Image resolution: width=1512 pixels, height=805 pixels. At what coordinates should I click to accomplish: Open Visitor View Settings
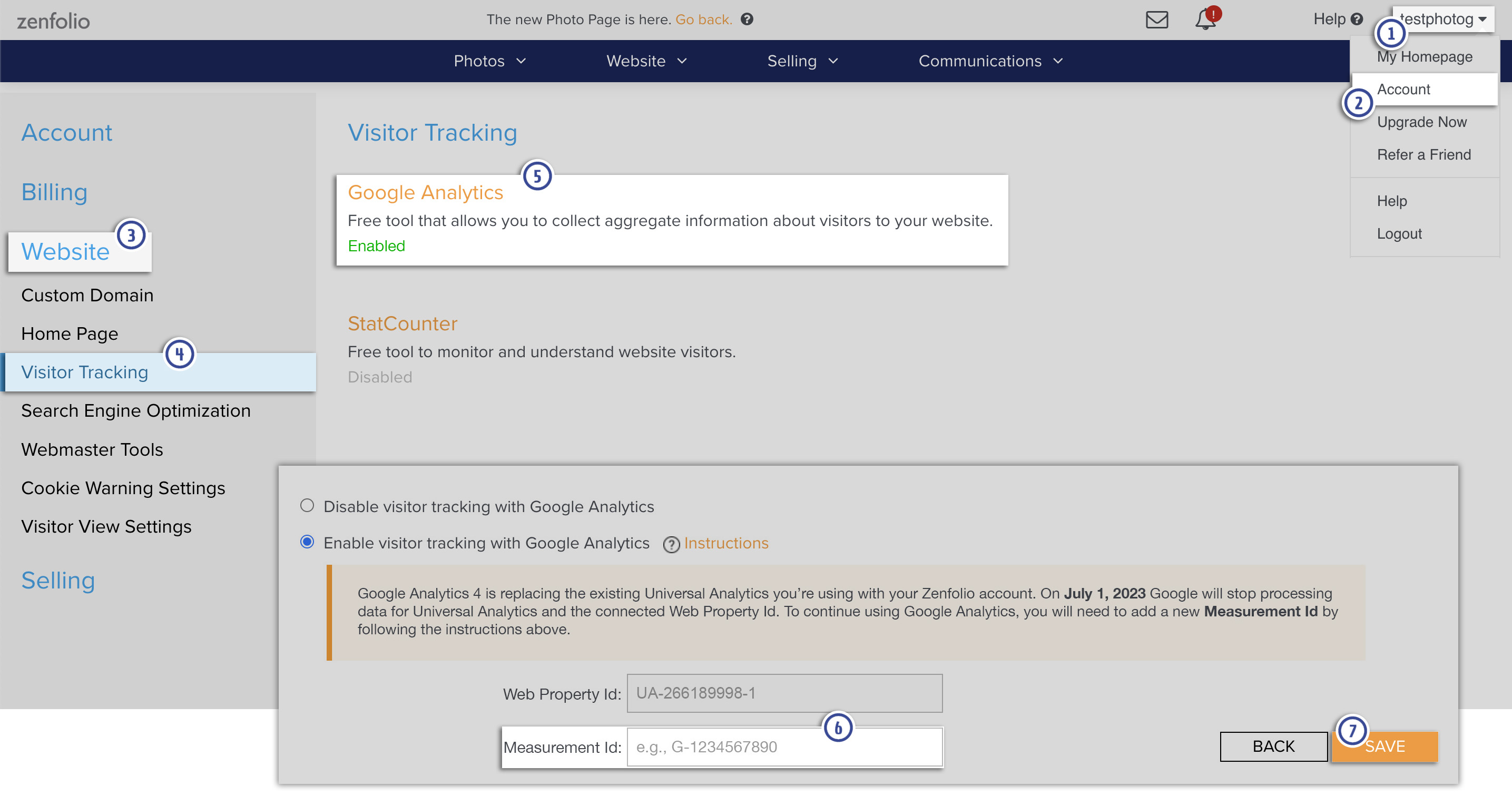(x=106, y=527)
